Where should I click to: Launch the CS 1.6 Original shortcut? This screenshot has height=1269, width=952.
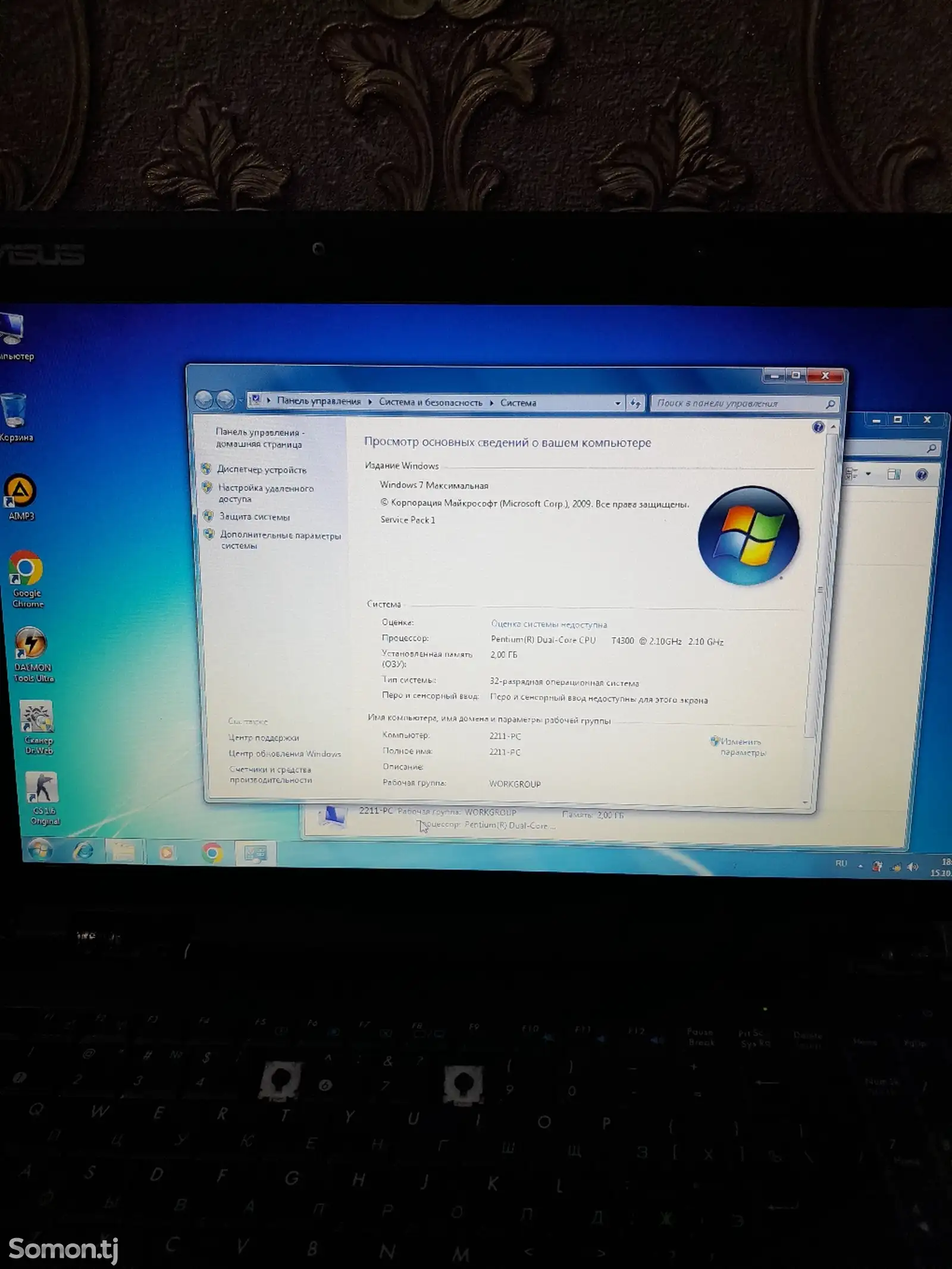click(x=43, y=798)
